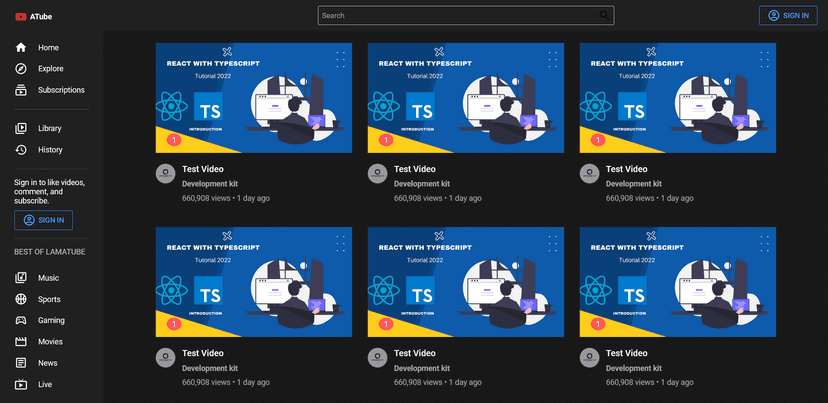Select the Live category label
This screenshot has width=828, height=403.
pyautogui.click(x=45, y=385)
